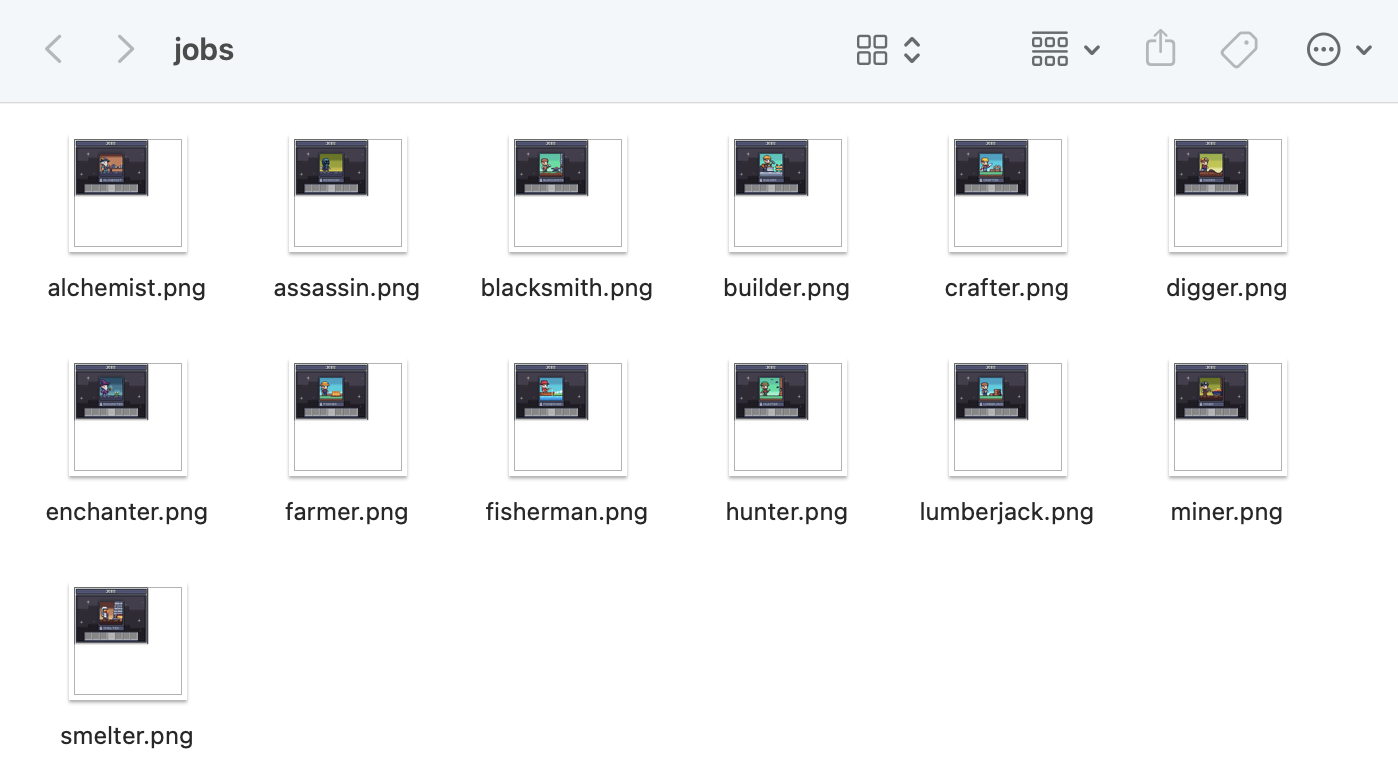The width and height of the screenshot is (1398, 768).
Task: Click the Edit Tags icon
Action: tap(1239, 49)
